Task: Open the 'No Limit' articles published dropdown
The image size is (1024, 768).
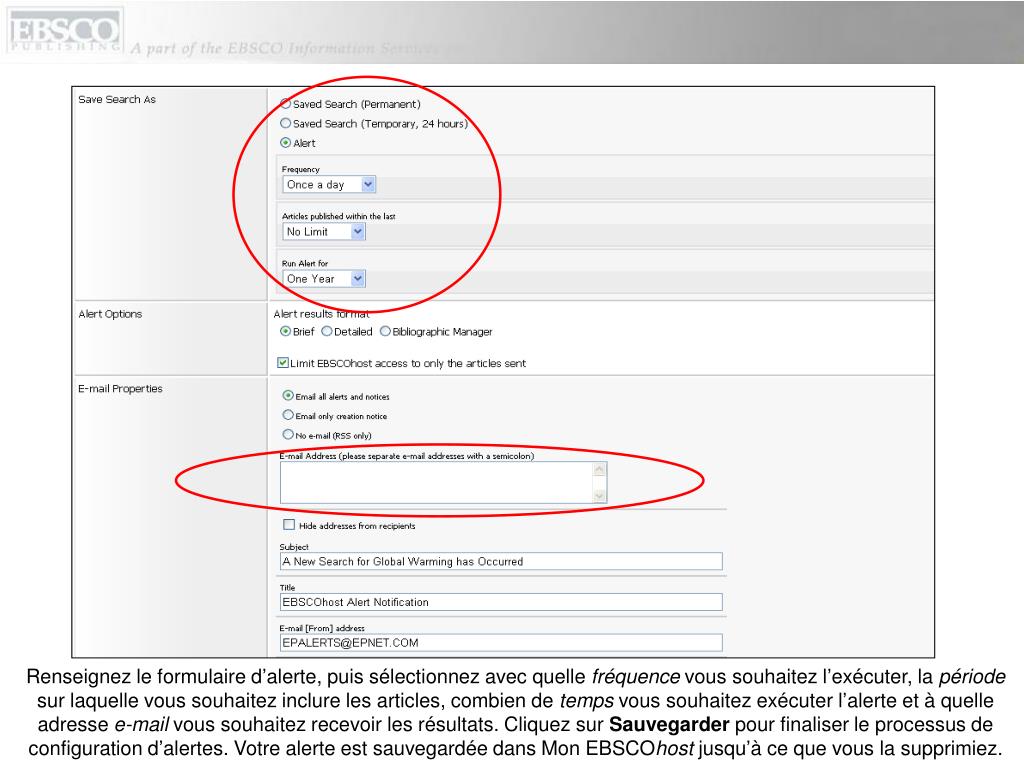Action: point(324,232)
